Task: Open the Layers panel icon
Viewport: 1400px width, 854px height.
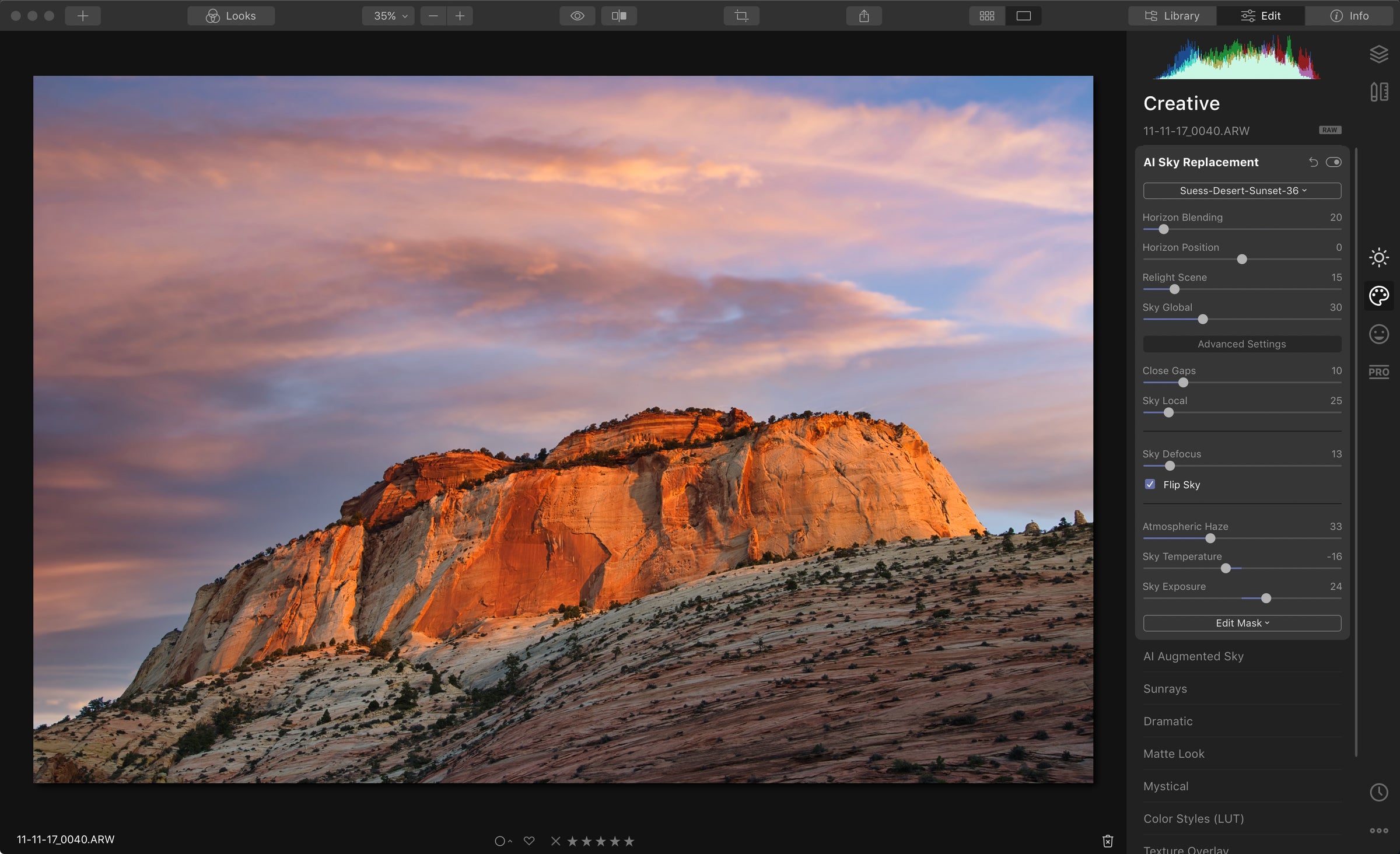Action: pos(1378,54)
